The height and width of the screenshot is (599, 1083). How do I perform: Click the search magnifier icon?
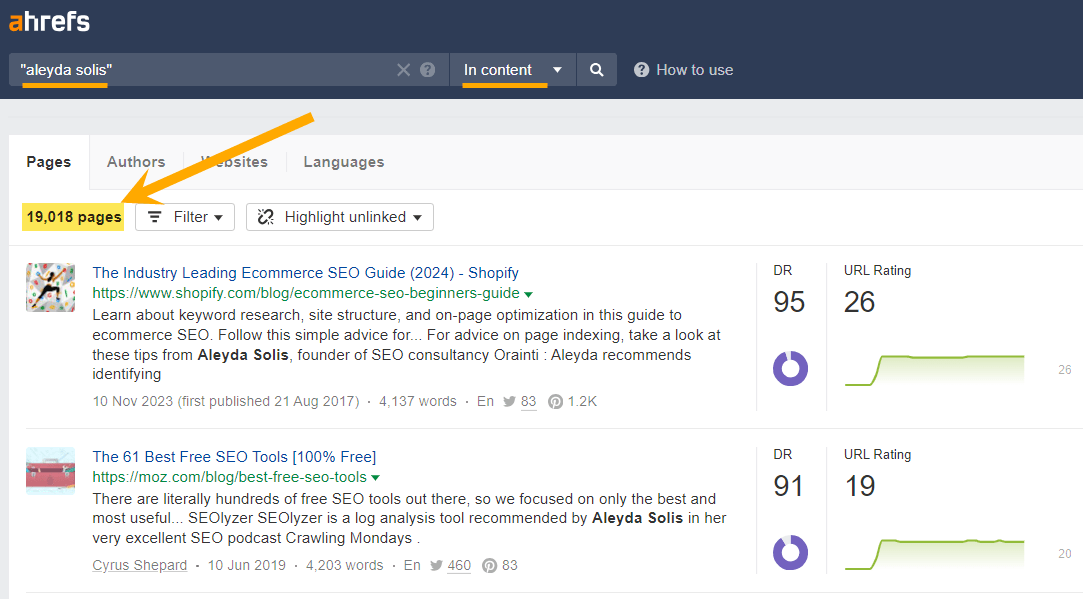[596, 70]
